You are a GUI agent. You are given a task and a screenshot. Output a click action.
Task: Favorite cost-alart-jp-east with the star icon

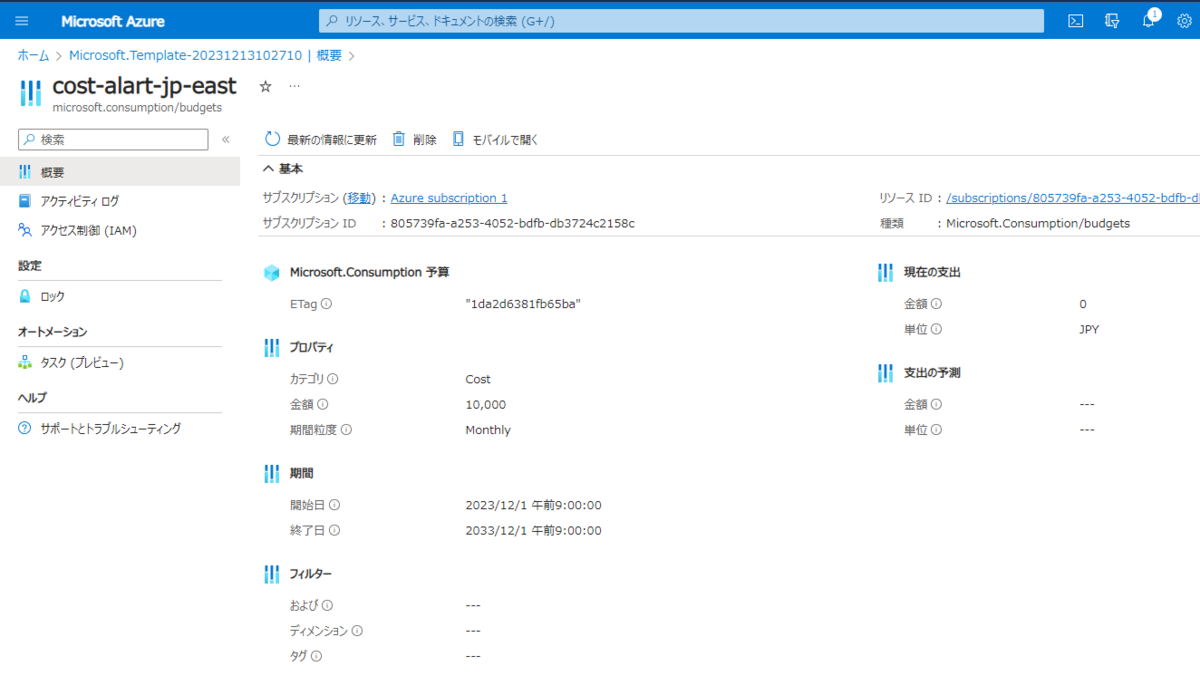click(265, 87)
